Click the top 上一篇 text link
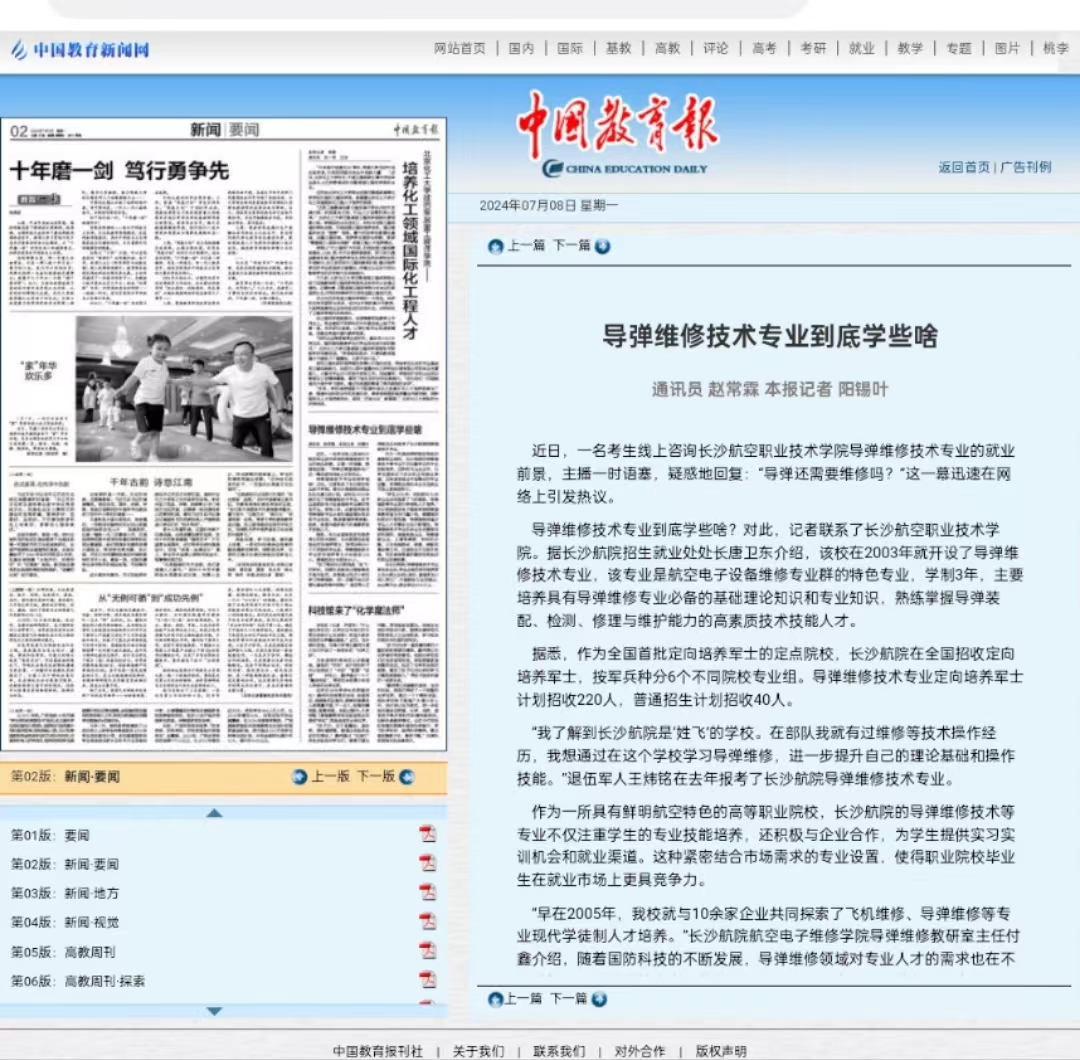1080x1060 pixels. [x=526, y=246]
